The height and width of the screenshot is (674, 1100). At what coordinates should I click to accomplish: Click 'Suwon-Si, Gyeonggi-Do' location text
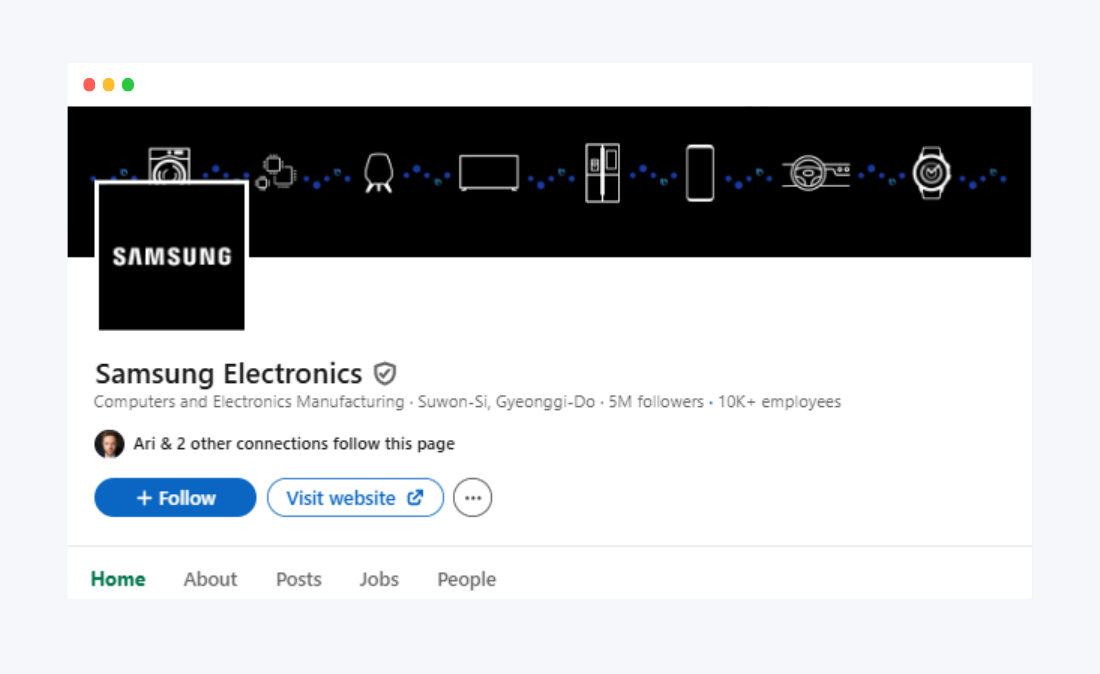point(507,401)
